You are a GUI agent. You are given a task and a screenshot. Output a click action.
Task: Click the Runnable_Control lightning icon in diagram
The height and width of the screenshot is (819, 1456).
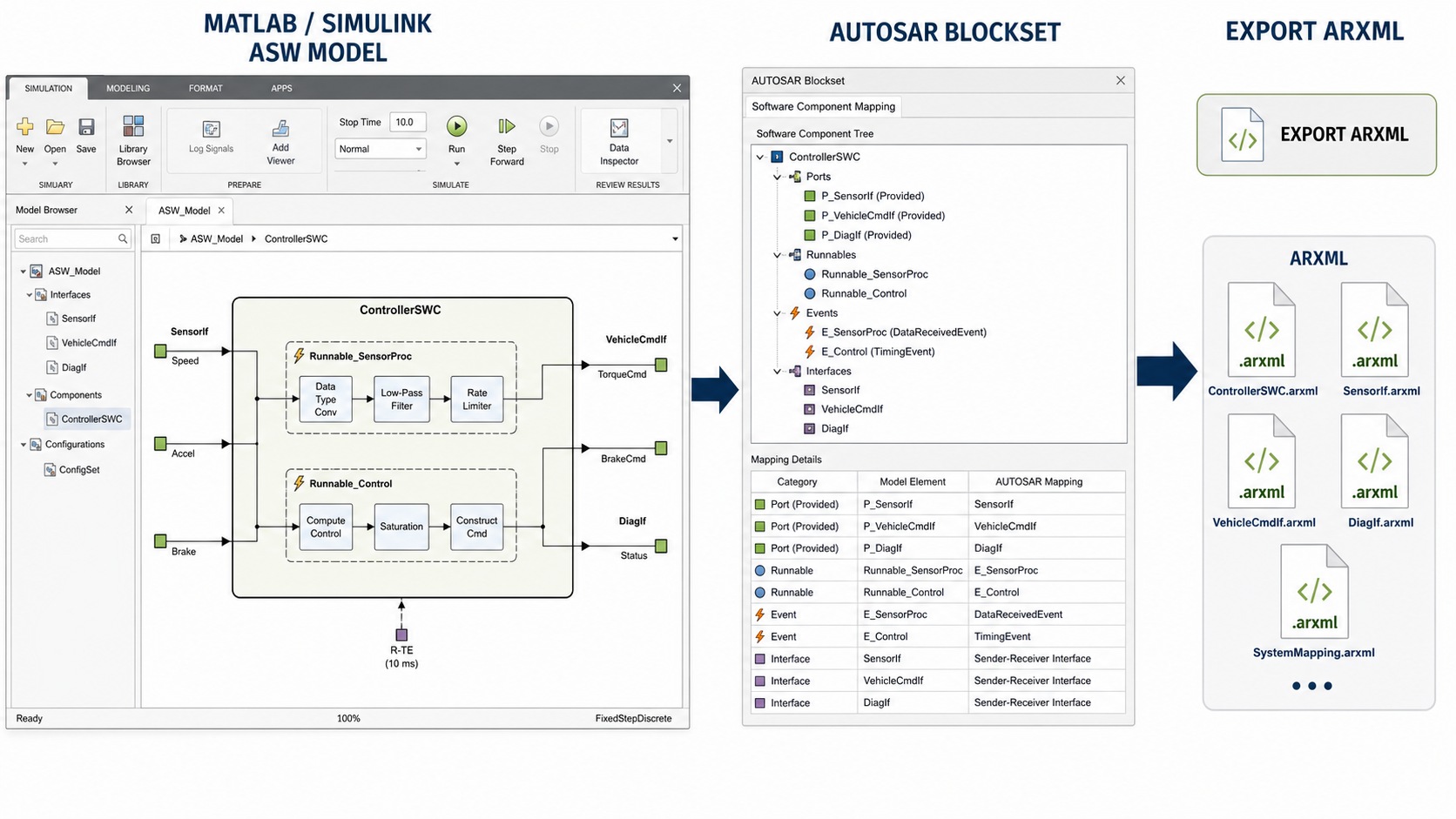299,483
